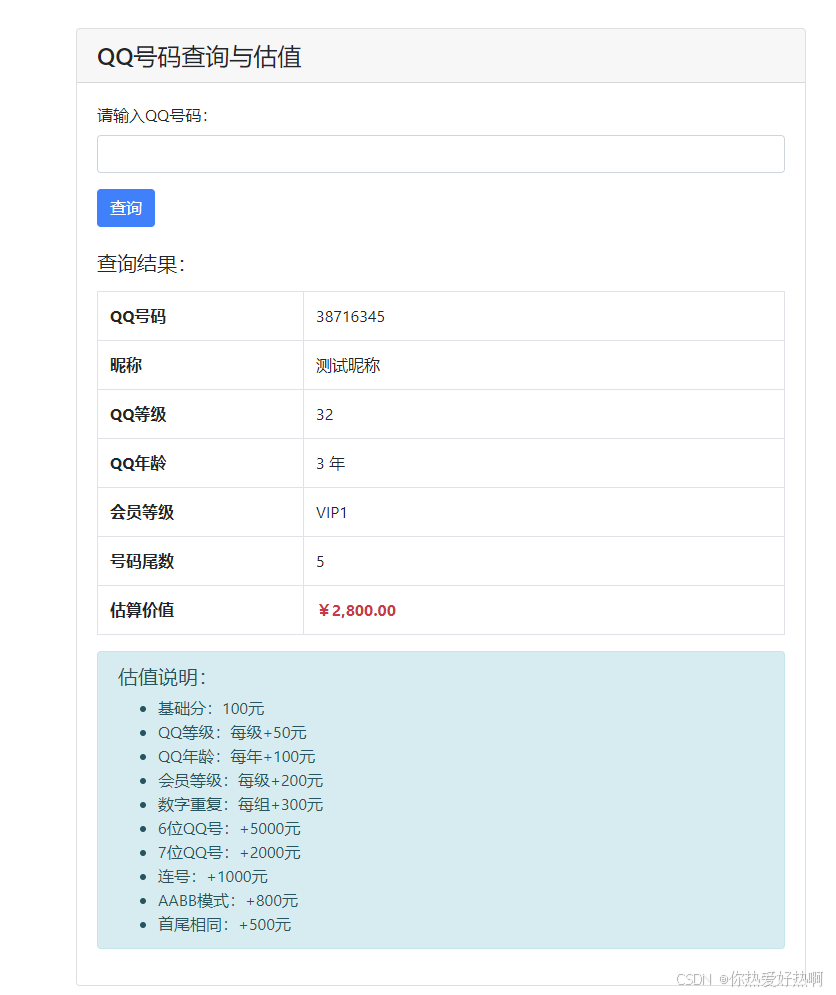This screenshot has height=995, width=836.
Task: Click the 会员等级 row header
Action: tap(142, 512)
